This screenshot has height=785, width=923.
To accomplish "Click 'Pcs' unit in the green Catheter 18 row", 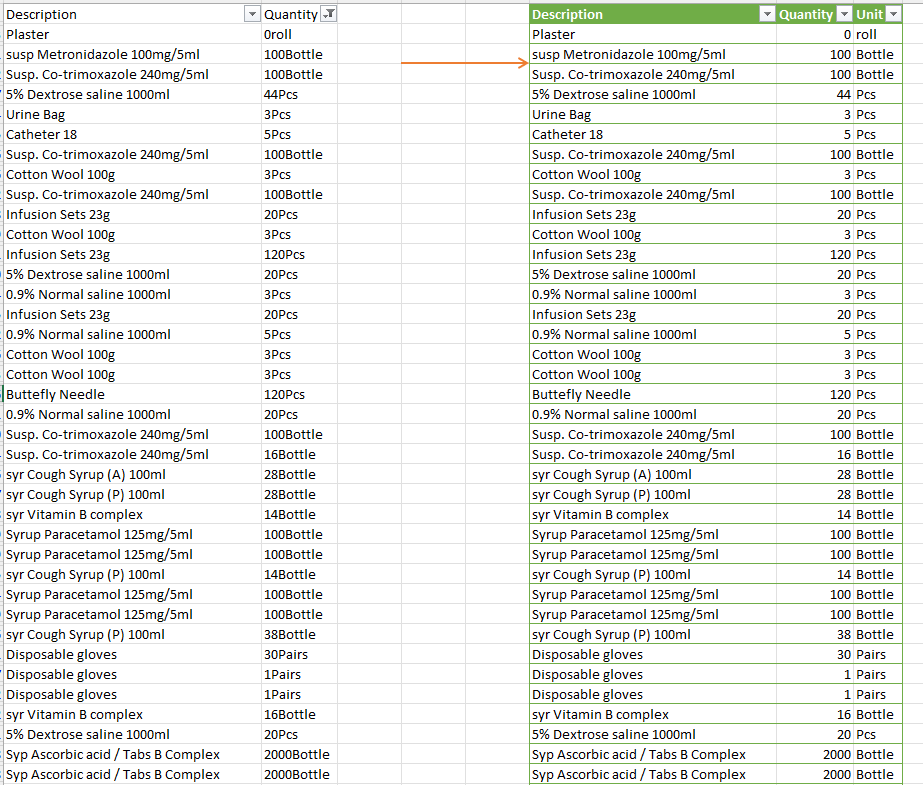I will 866,135.
